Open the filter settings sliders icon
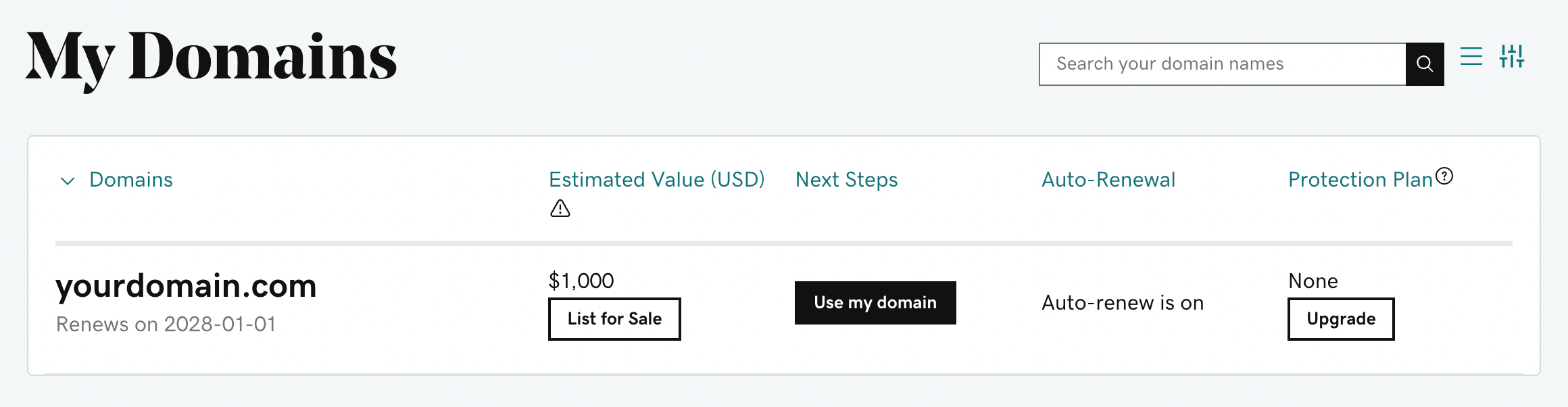Image resolution: width=1568 pixels, height=407 pixels. 1511,56
